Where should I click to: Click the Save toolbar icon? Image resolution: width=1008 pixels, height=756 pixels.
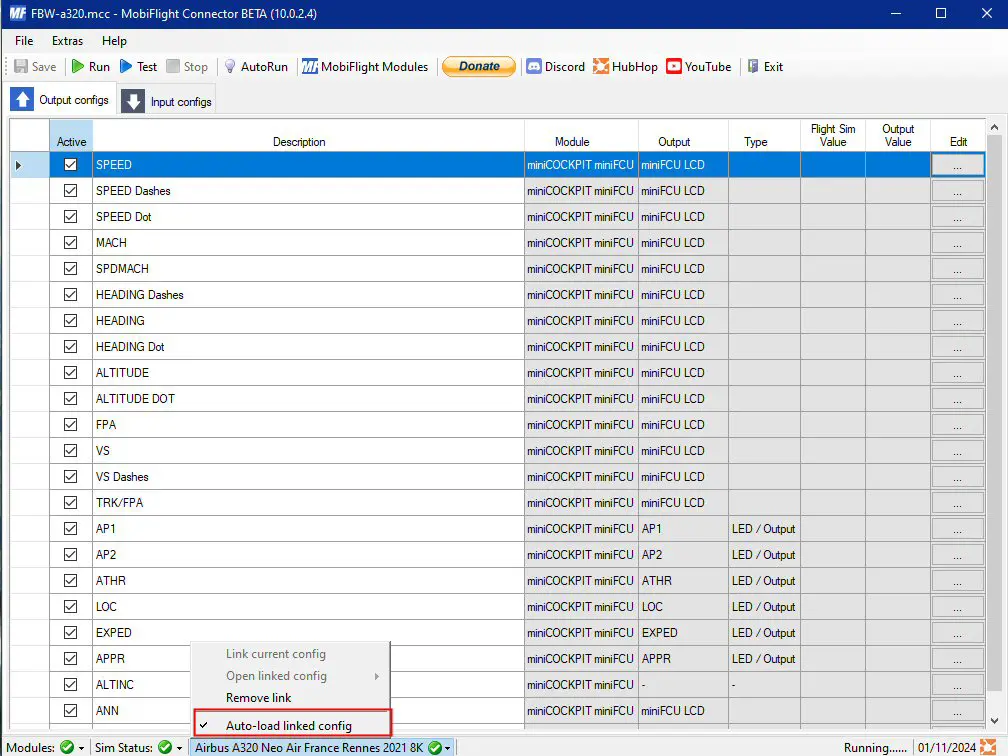tap(21, 66)
